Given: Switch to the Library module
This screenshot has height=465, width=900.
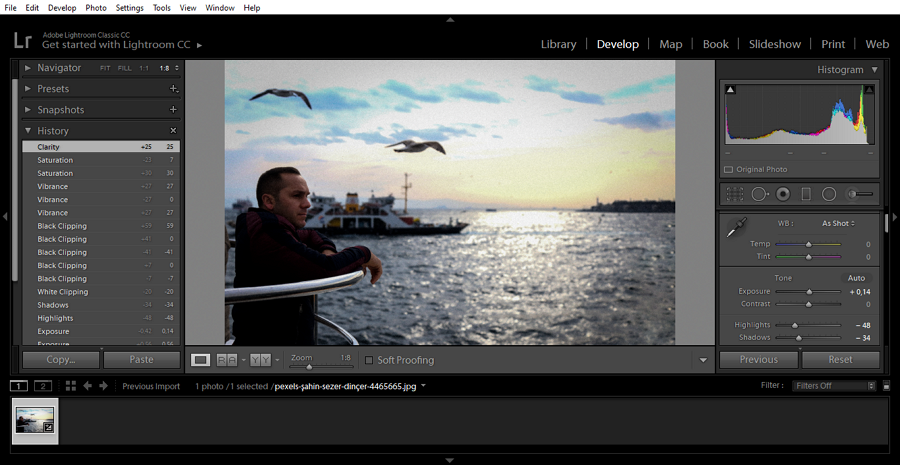Looking at the screenshot, I should point(558,44).
